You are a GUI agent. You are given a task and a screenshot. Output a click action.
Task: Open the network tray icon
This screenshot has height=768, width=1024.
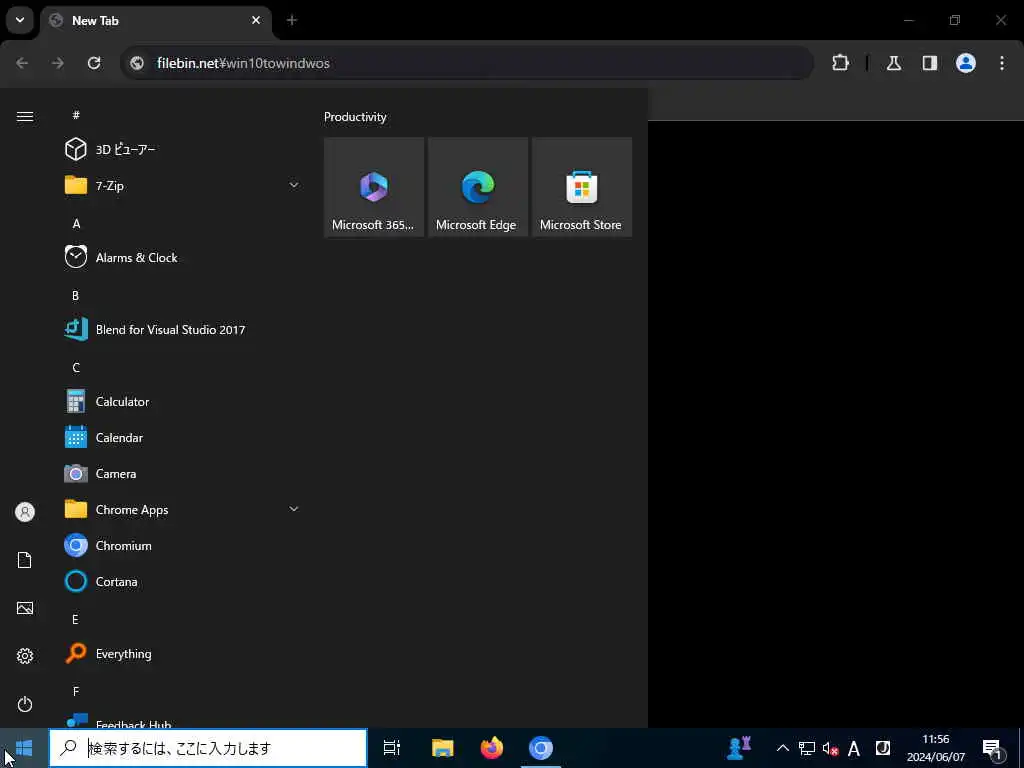807,748
